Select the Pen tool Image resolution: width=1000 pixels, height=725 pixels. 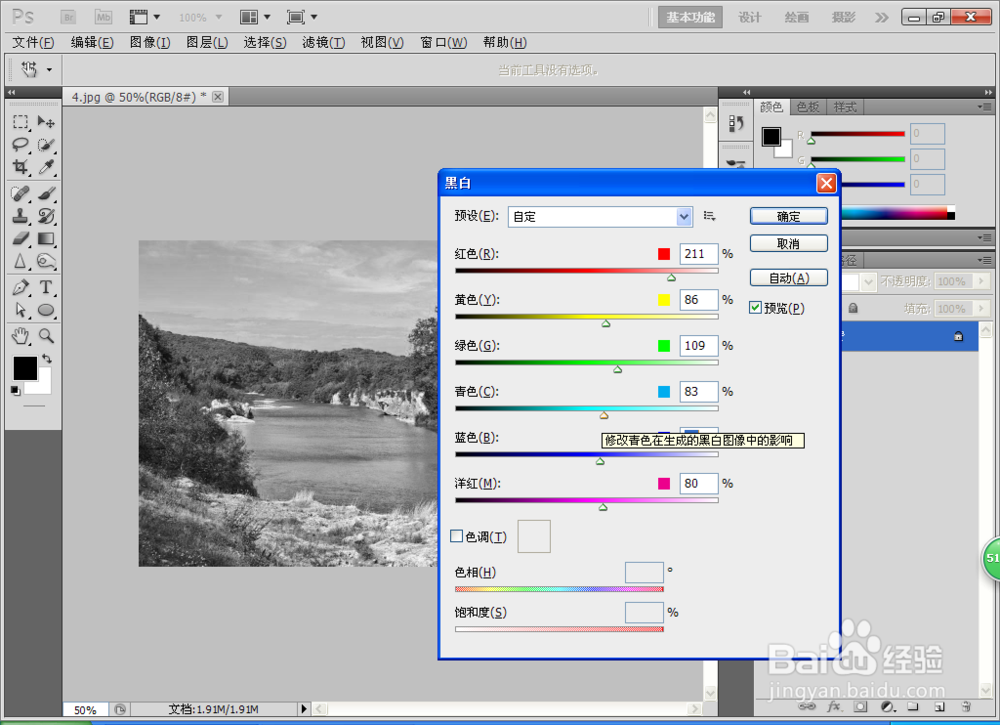(x=20, y=287)
